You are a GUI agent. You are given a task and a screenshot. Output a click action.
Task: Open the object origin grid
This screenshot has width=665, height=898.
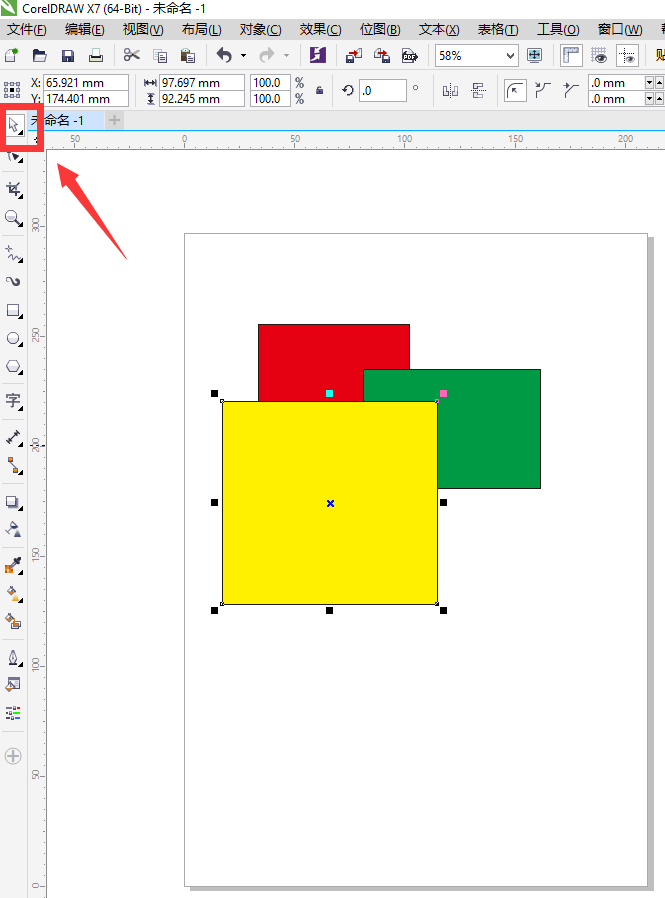point(12,90)
